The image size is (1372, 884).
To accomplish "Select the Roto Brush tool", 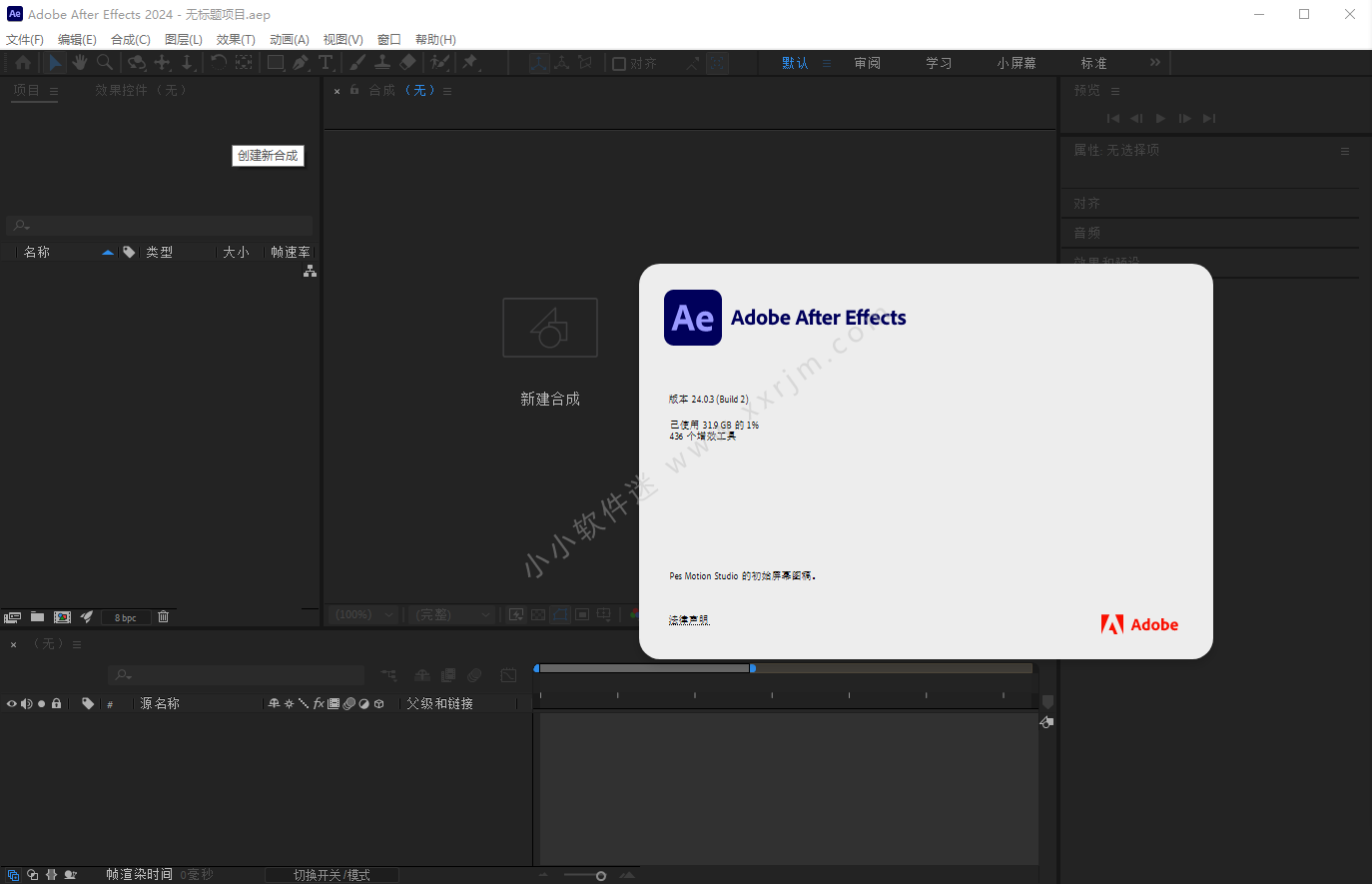I will 439,63.
